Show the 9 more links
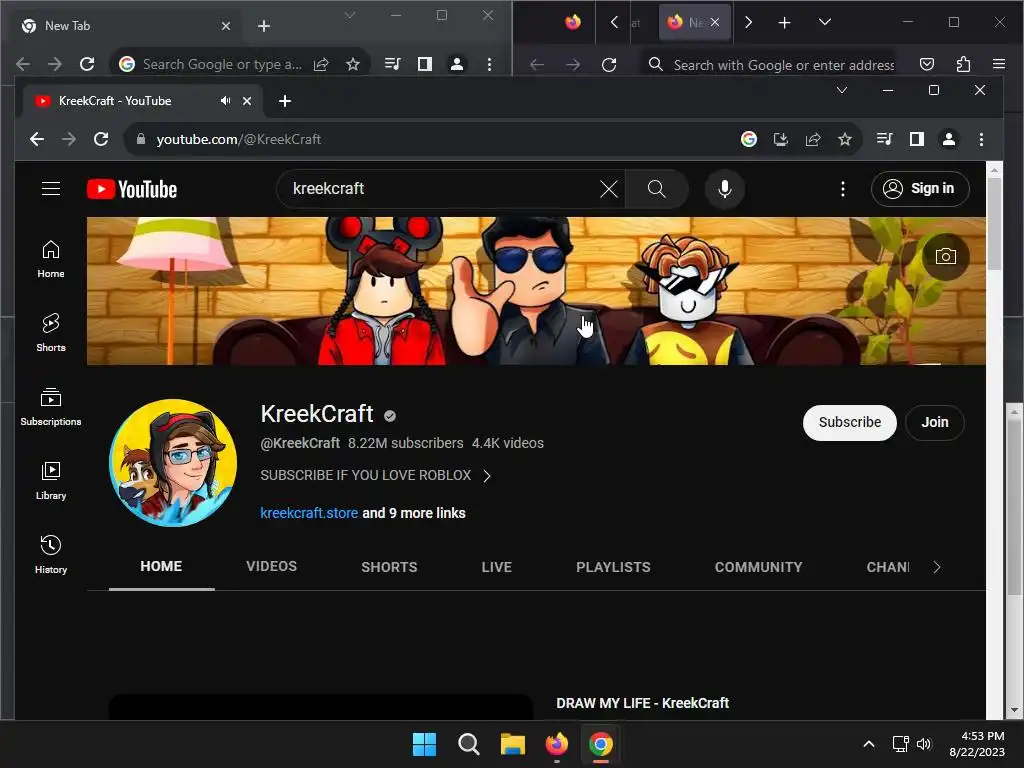This screenshot has width=1024, height=768. pos(414,513)
